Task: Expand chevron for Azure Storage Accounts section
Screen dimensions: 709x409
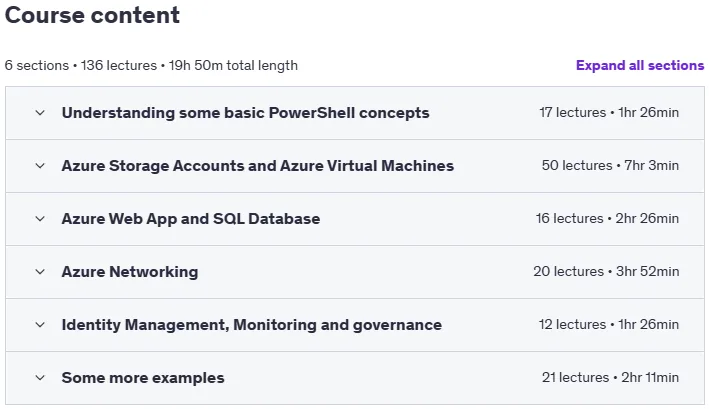Action: point(40,166)
